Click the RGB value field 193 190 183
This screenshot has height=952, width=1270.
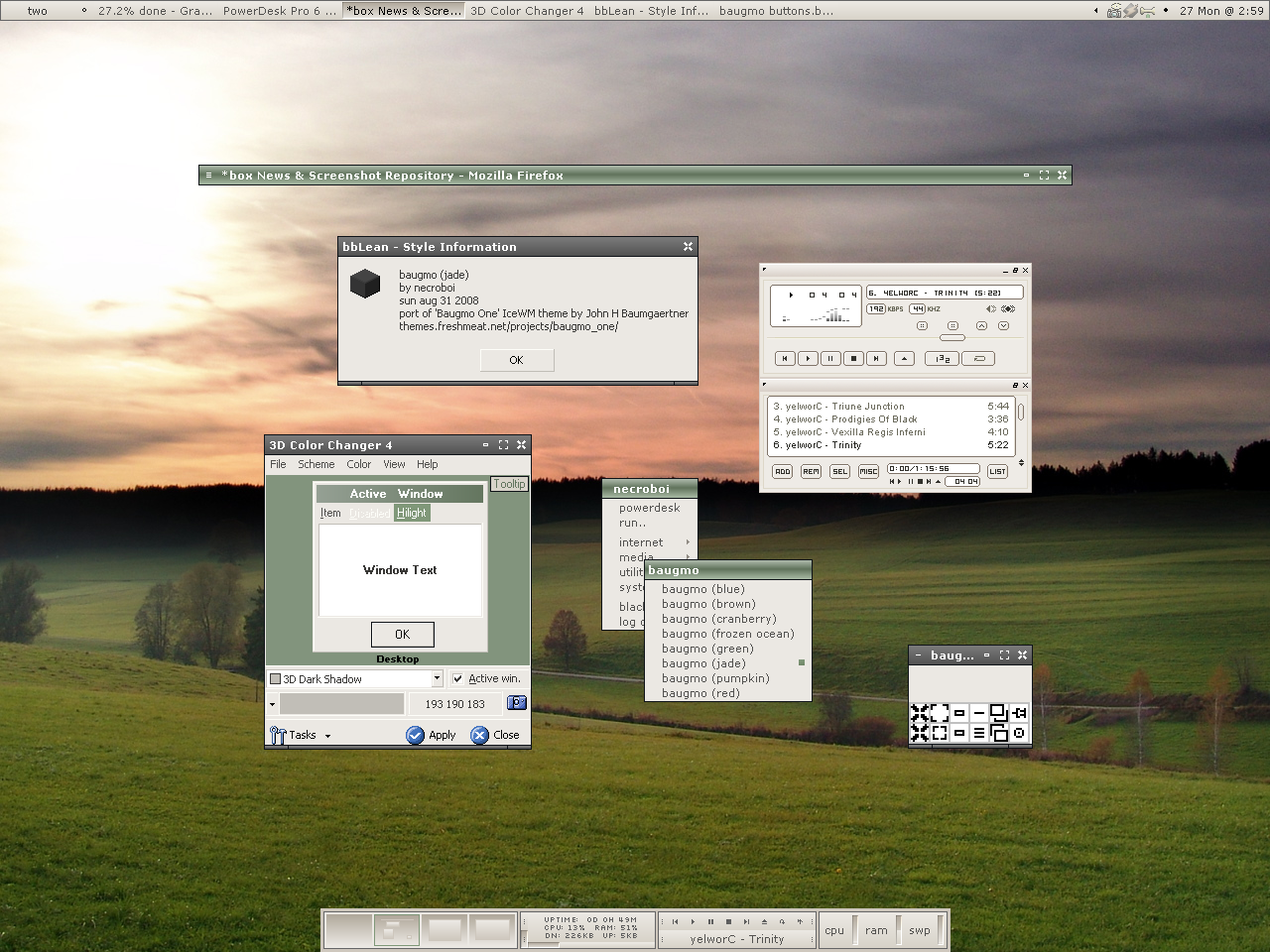[455, 704]
